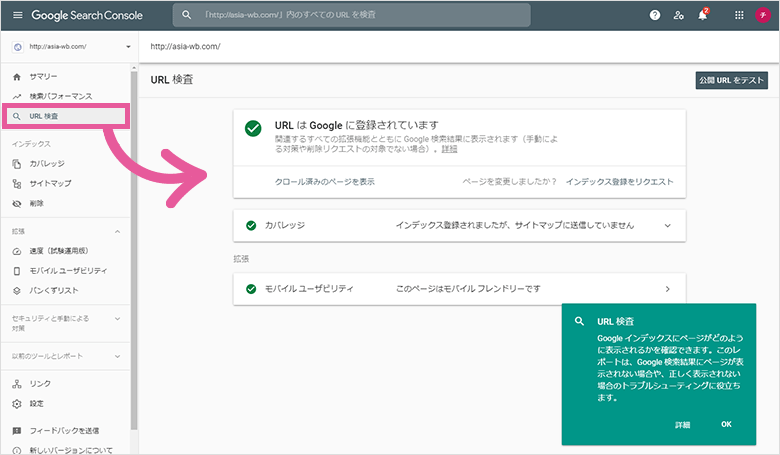
Task: Open the help question mark icon
Action: point(655,15)
